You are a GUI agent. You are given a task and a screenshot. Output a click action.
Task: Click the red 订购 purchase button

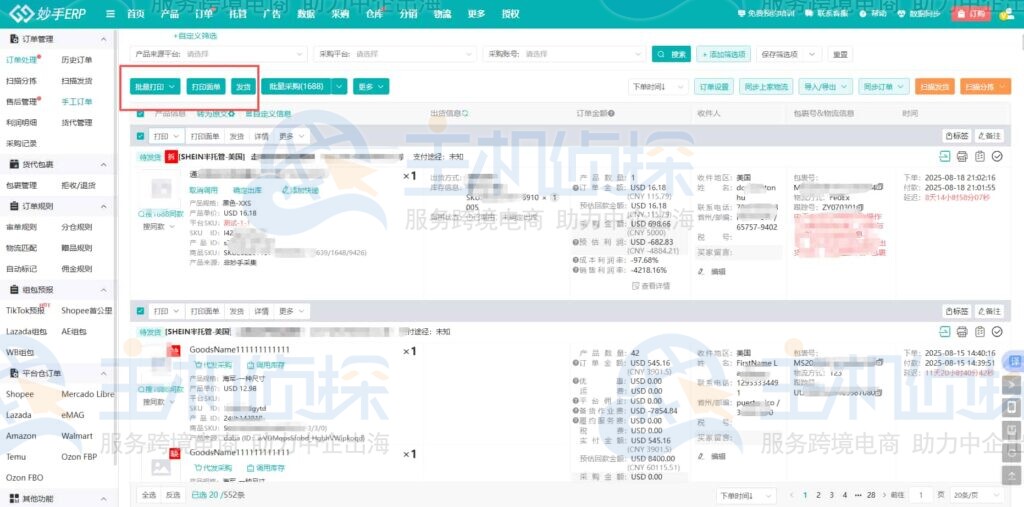point(972,14)
